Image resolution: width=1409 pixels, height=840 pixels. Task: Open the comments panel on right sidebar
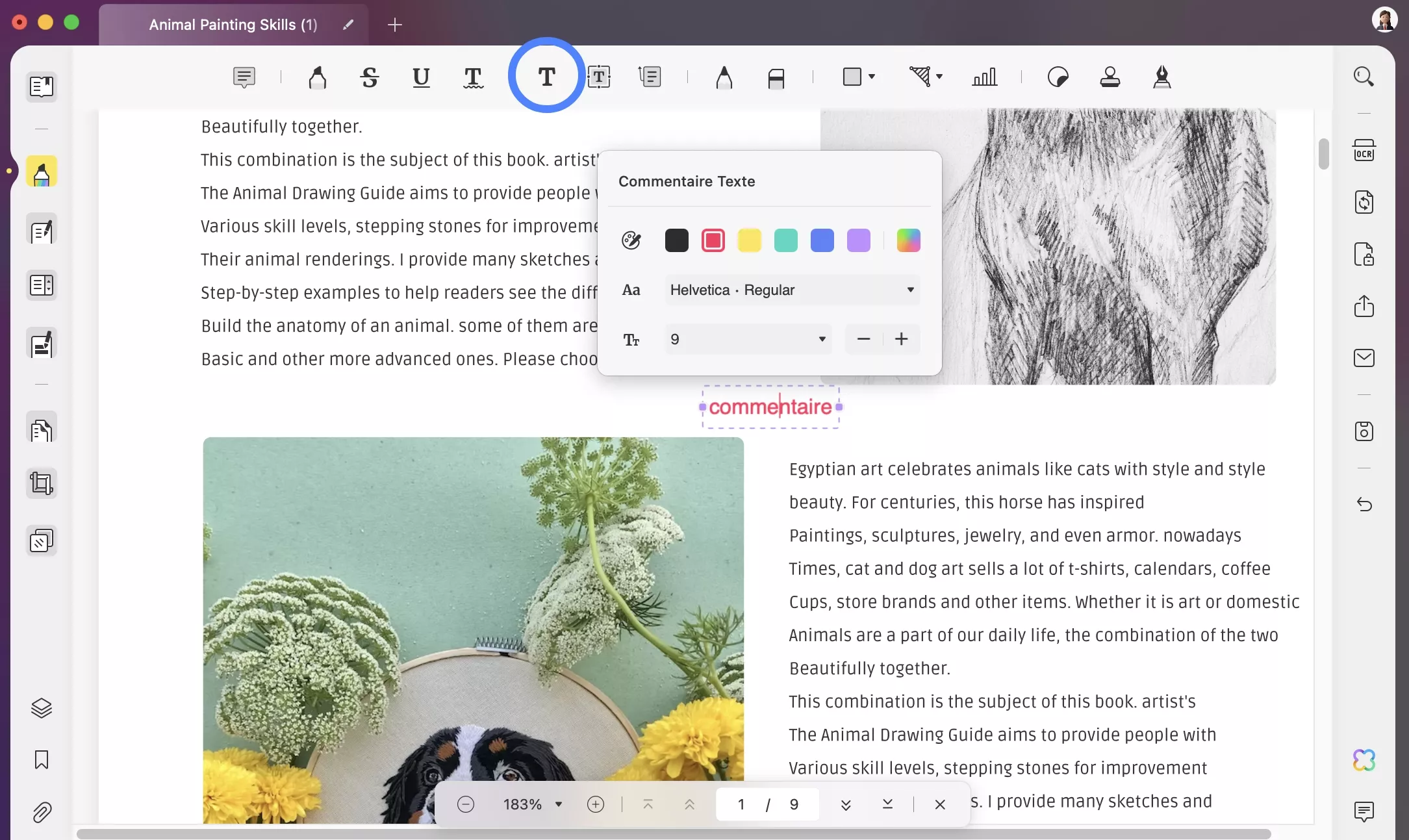tap(1364, 811)
